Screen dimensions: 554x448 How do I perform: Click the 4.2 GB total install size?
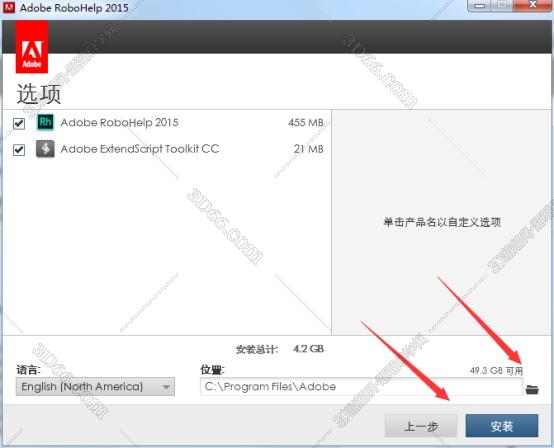click(x=308, y=349)
